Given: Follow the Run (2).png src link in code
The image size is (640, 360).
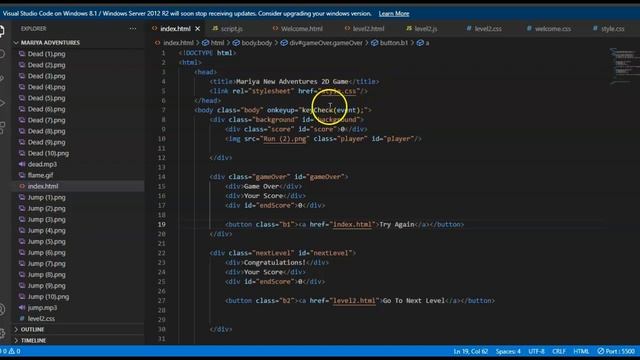Looking at the screenshot, I should click(285, 139).
